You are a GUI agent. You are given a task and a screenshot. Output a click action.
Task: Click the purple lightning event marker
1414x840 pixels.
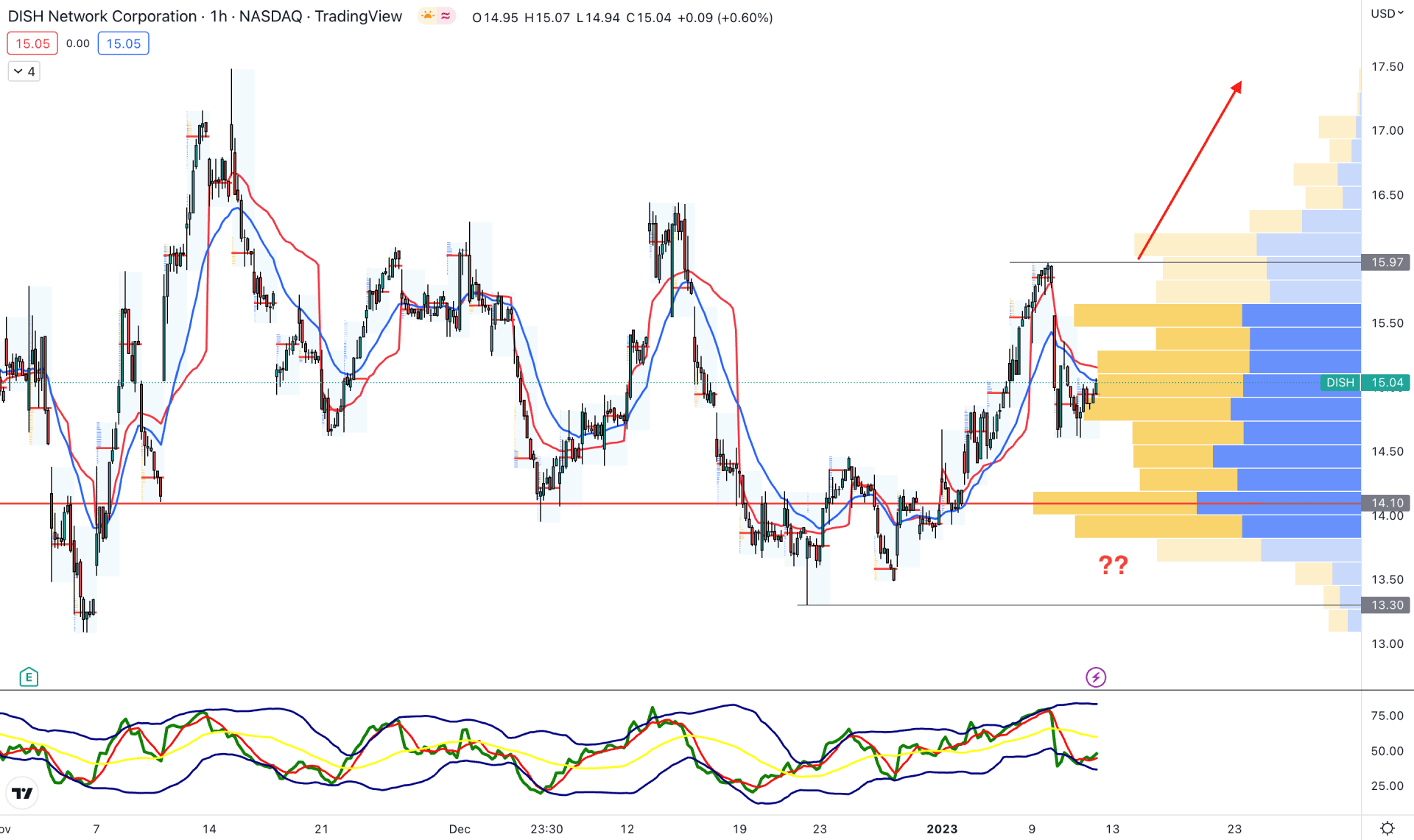click(x=1096, y=677)
